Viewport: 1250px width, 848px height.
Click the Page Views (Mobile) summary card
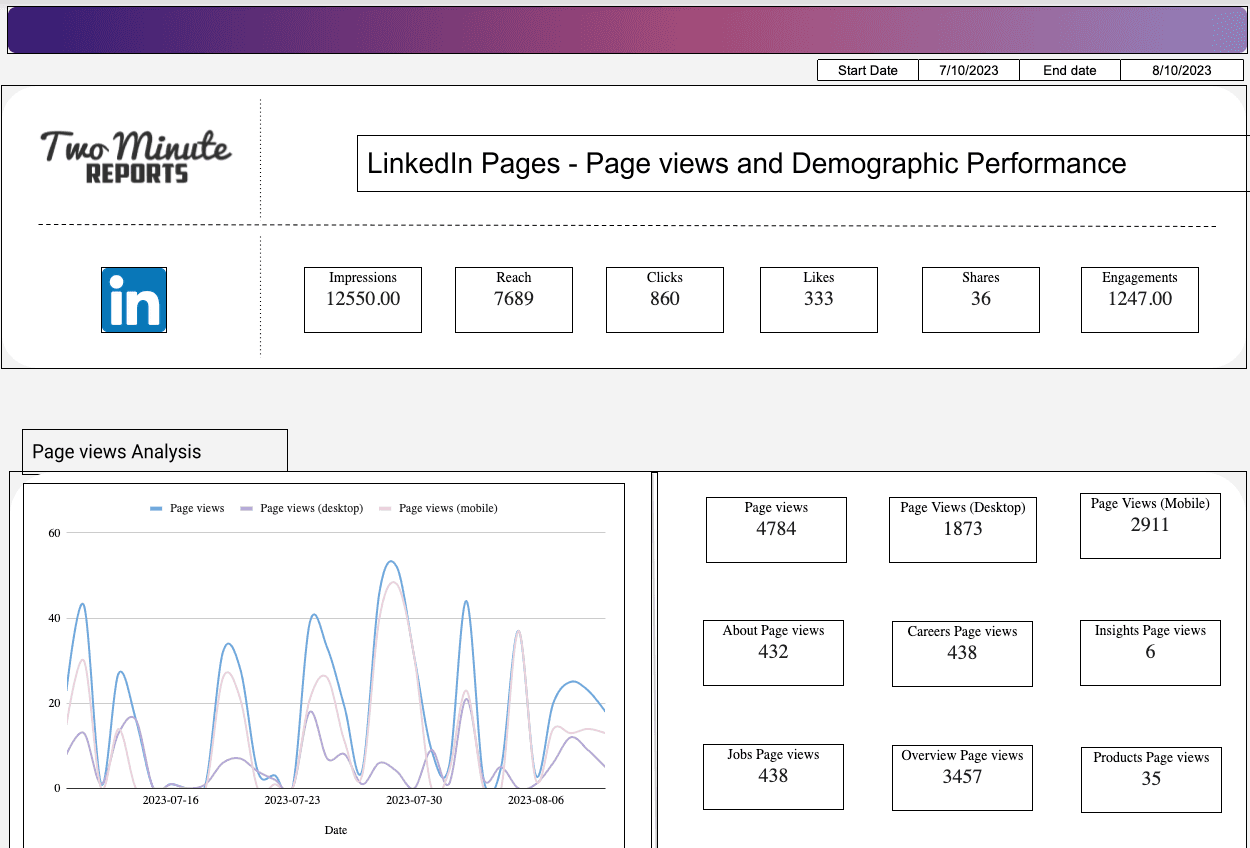(x=1149, y=525)
